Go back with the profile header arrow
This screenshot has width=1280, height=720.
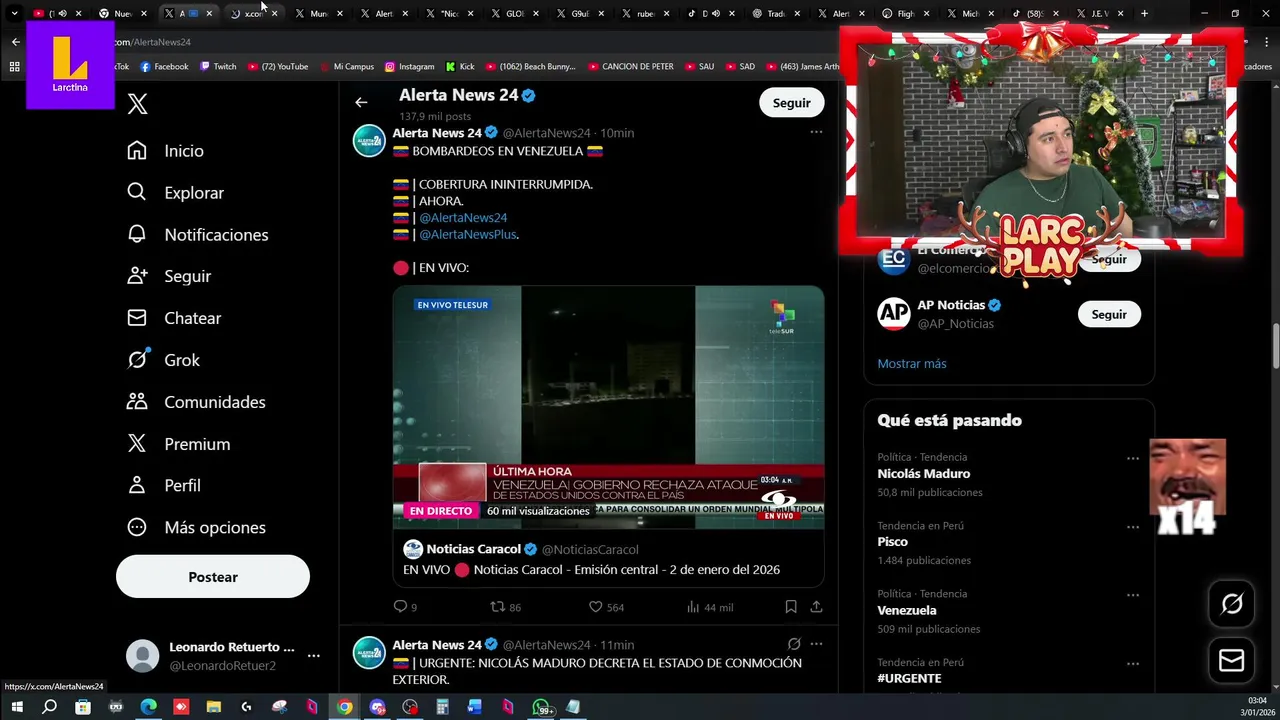tap(361, 102)
